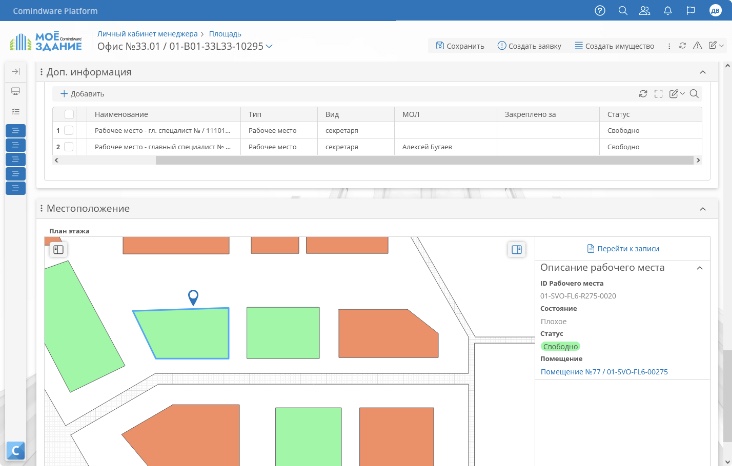The image size is (732, 466).
Task: Check row 2 checkbox in table
Action: [x=69, y=147]
